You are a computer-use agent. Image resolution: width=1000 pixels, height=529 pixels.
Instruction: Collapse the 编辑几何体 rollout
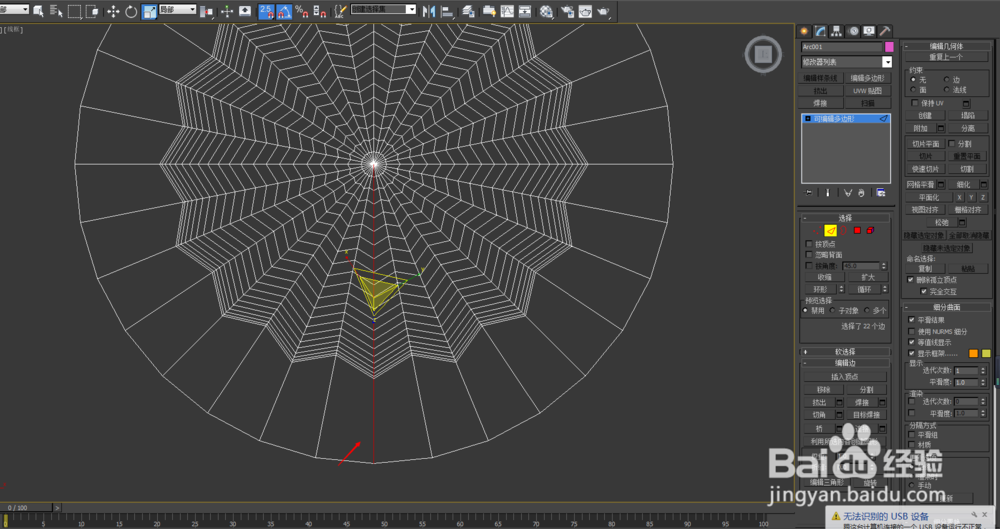coord(946,46)
